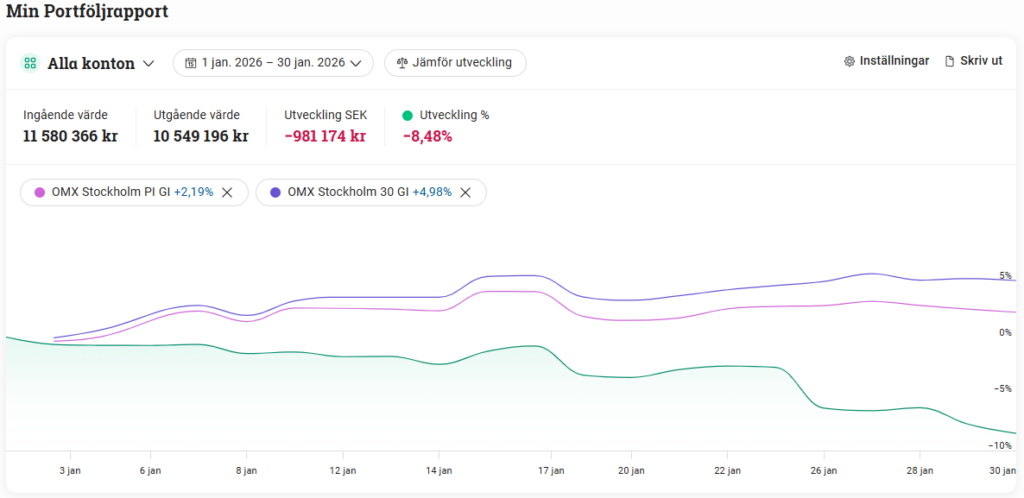
Task: Click the green Utveckling % indicator dot
Action: pyautogui.click(x=407, y=115)
